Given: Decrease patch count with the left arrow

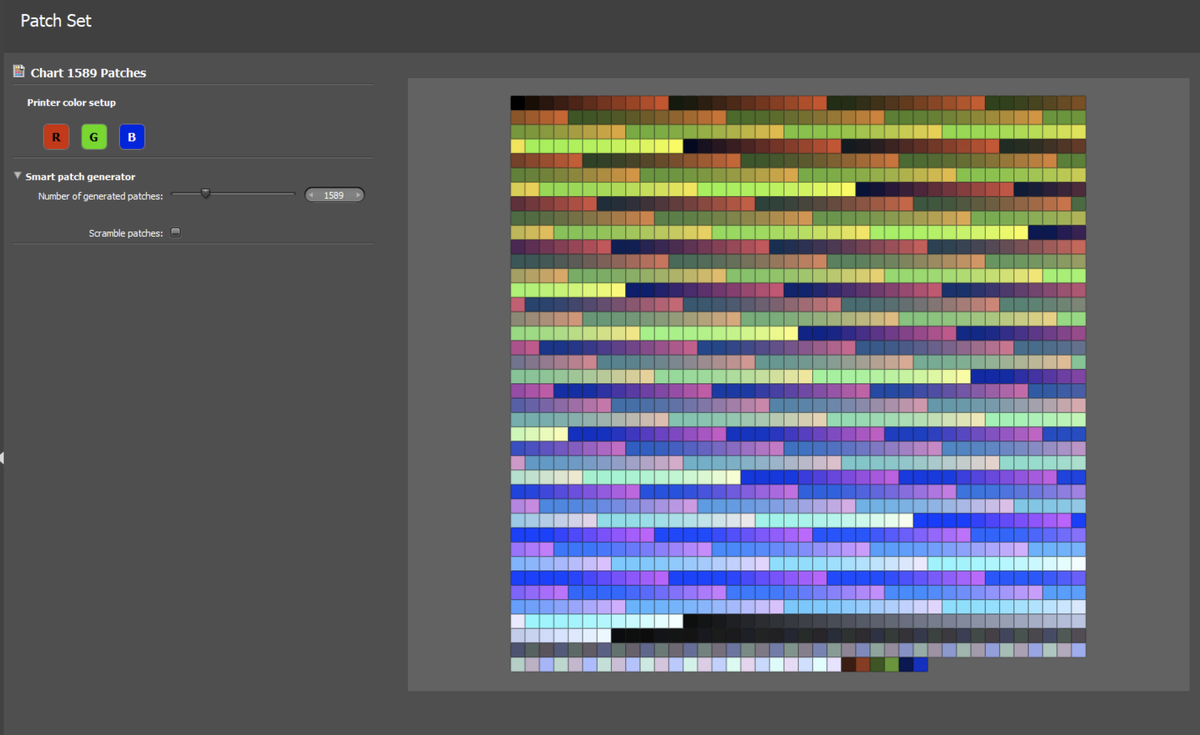Looking at the screenshot, I should point(312,195).
